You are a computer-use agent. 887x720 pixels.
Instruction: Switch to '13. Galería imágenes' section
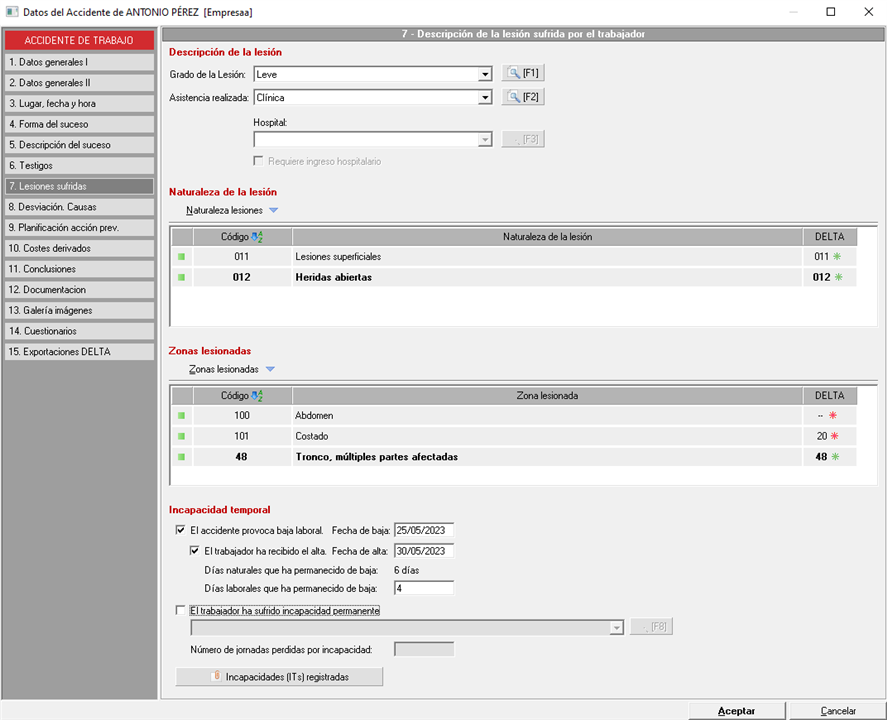tap(79, 310)
